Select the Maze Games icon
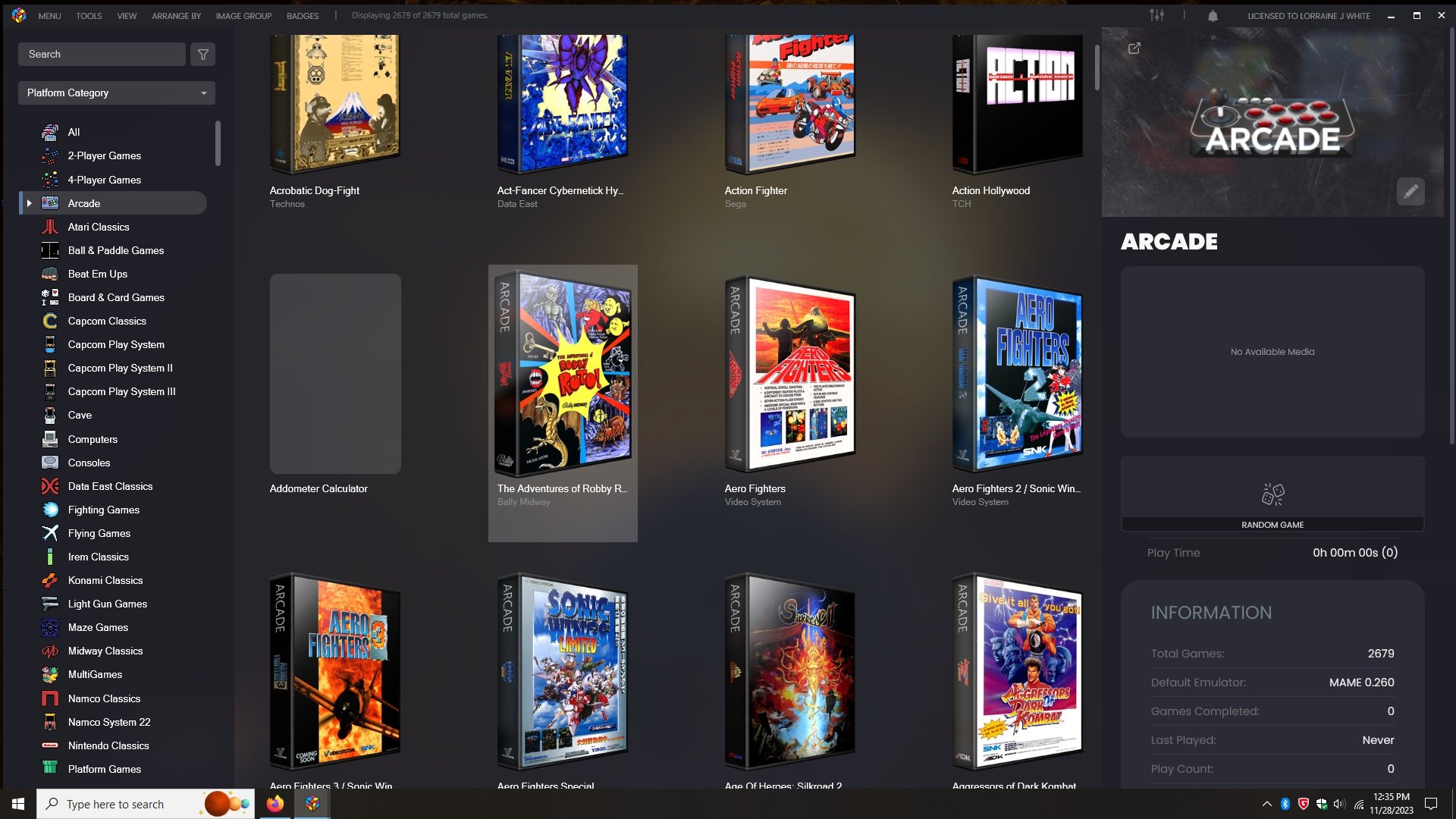 pos(50,627)
